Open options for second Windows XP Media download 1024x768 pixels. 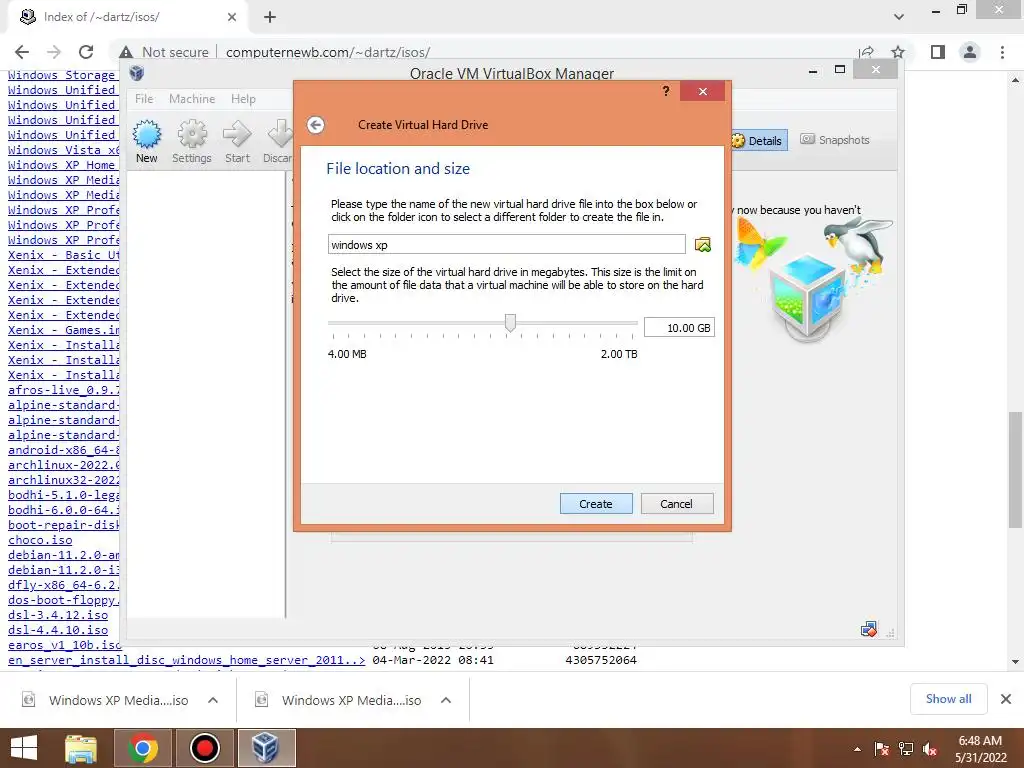click(x=446, y=700)
